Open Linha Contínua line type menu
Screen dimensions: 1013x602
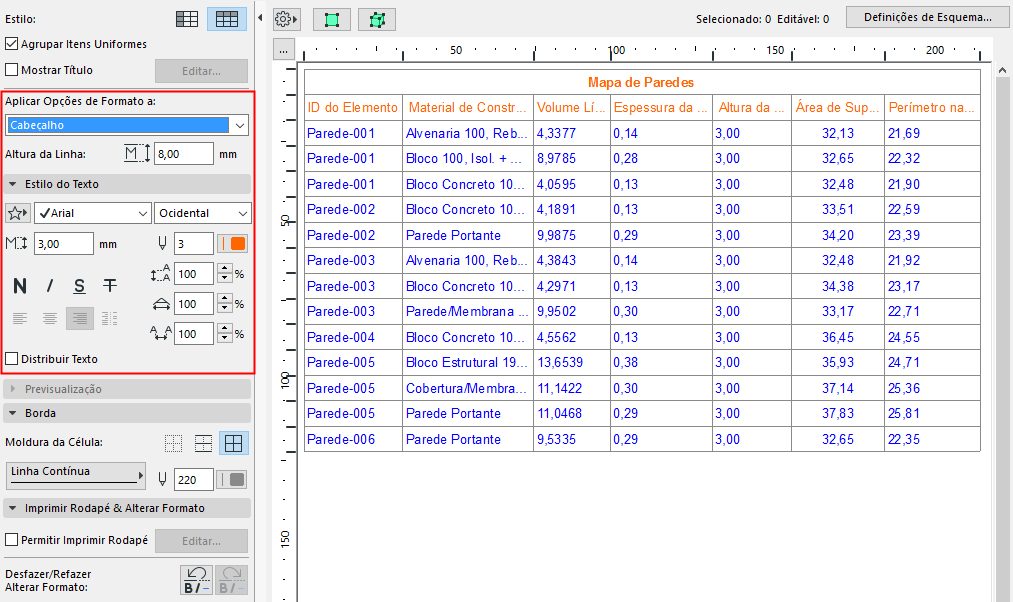[x=76, y=475]
